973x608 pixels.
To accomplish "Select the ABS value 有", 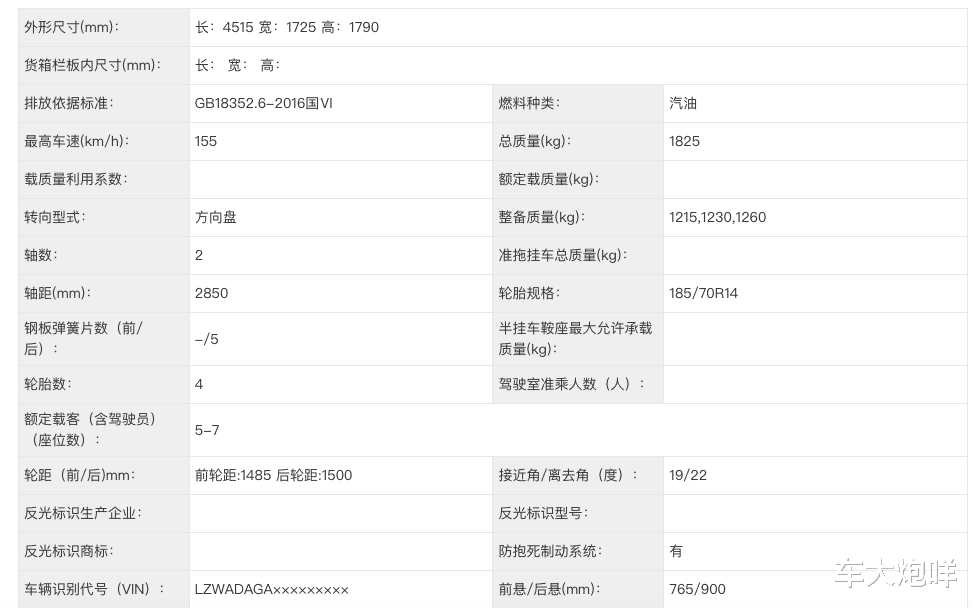I will [x=676, y=551].
